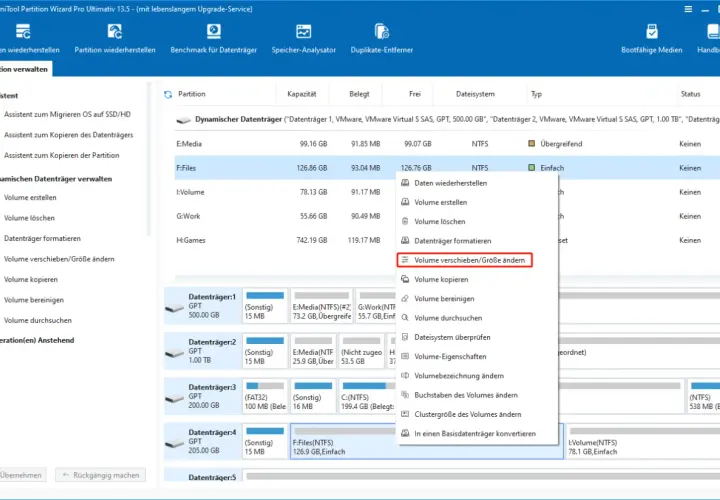
Task: Click the refresh icon beside Partition header
Action: point(168,94)
